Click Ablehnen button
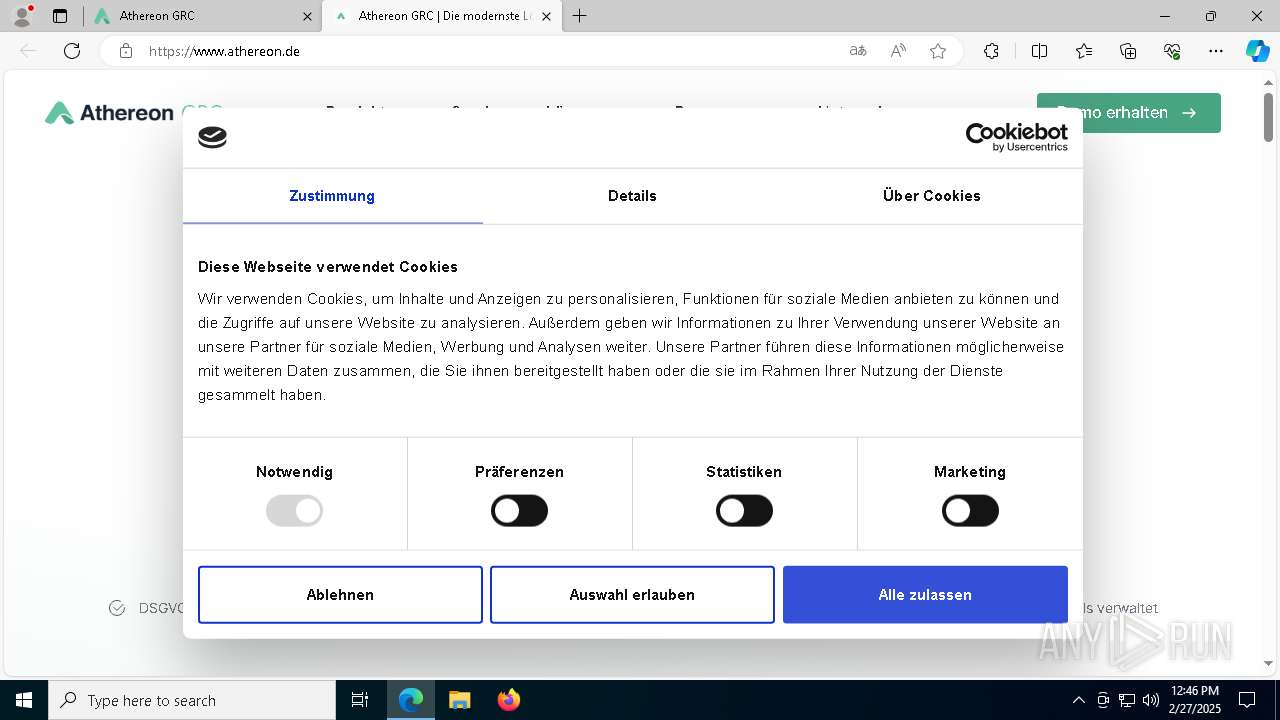 tap(340, 595)
